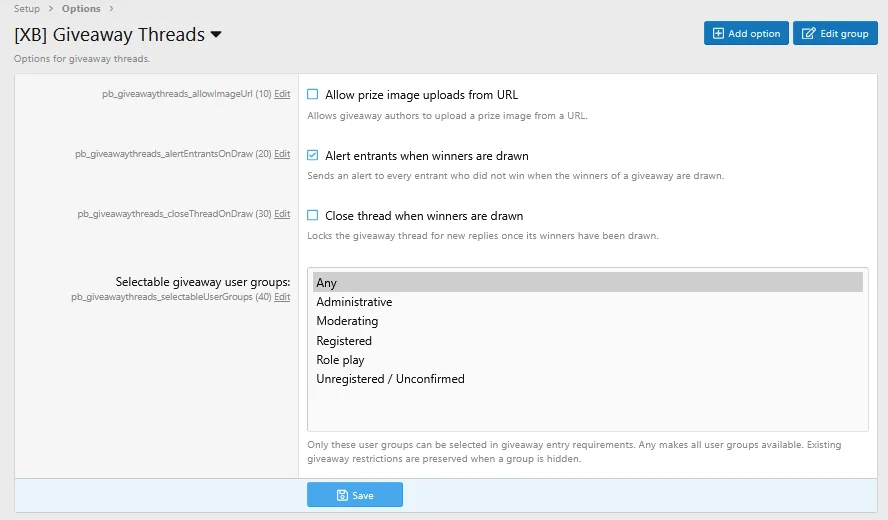Tick Close thread when winners are drawn
The height and width of the screenshot is (520, 888).
click(x=313, y=215)
